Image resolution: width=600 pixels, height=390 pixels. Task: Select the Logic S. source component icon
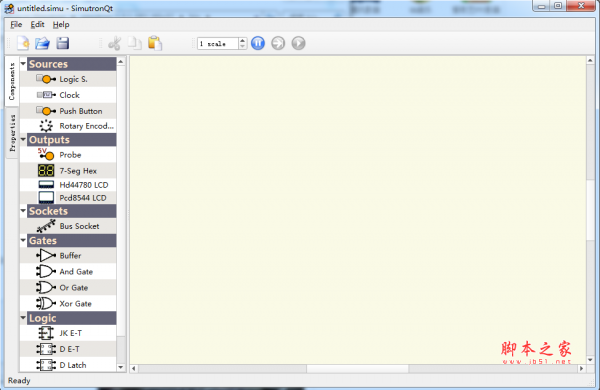pyautogui.click(x=46, y=79)
